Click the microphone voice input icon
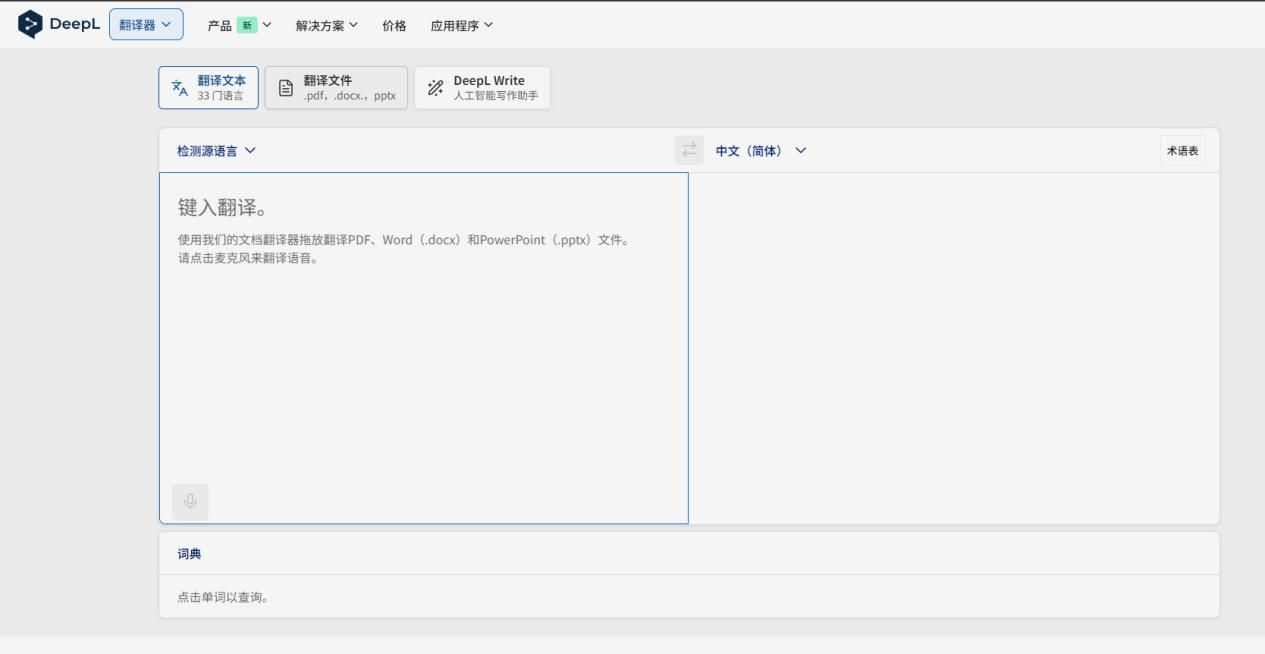The height and width of the screenshot is (654, 1265). (190, 502)
